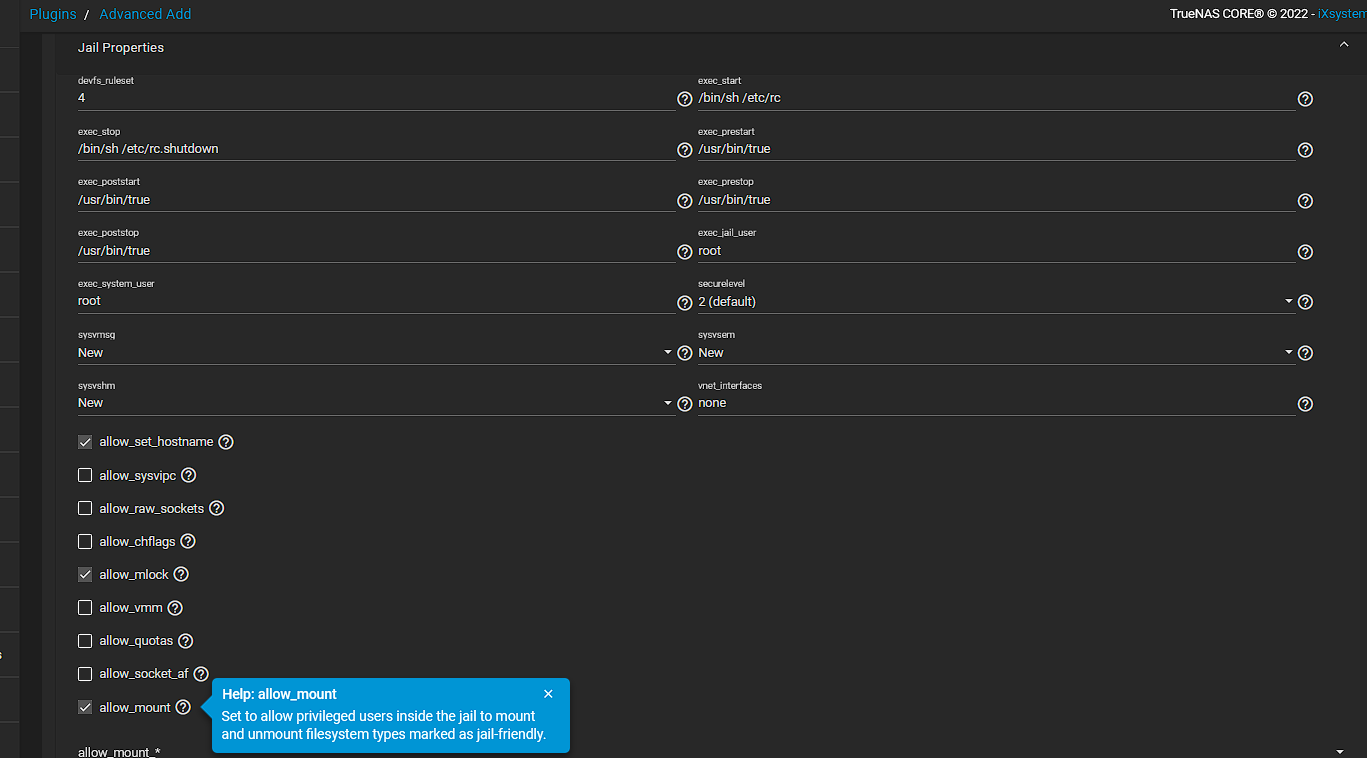
Task: Click help icon beside exec_poststart
Action: click(x=685, y=201)
